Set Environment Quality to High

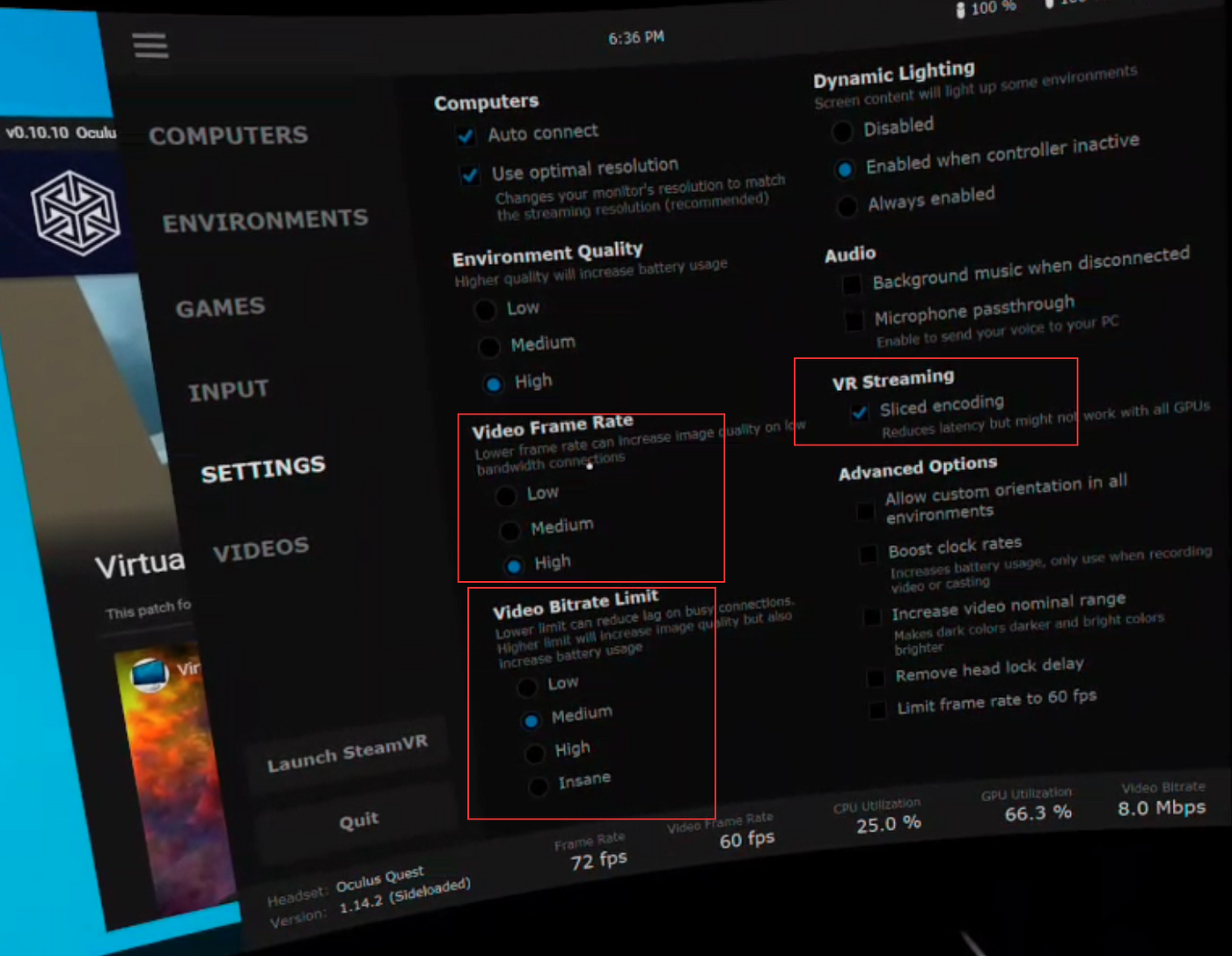coord(494,384)
